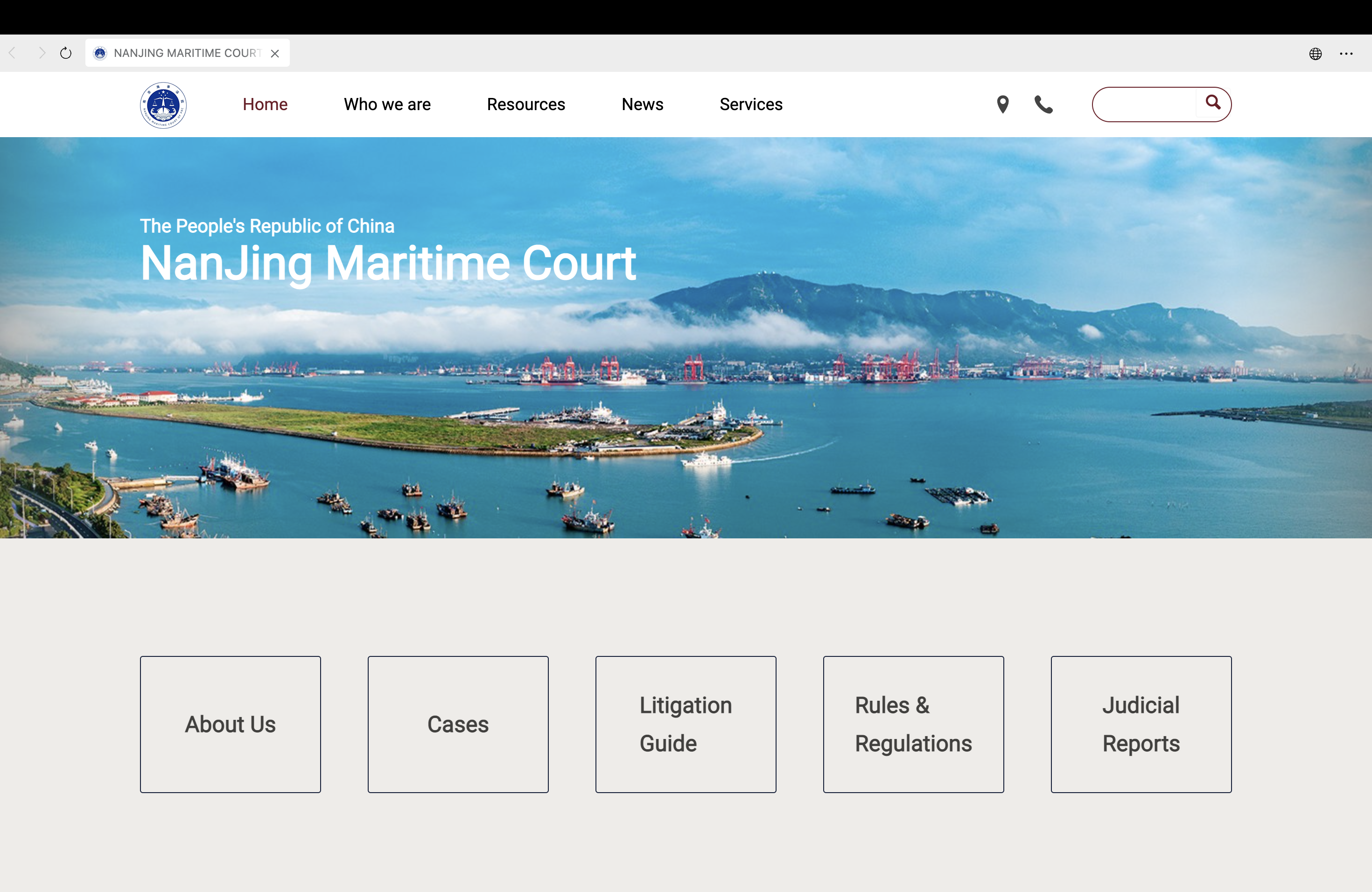Click into the site search field
This screenshot has width=1372, height=892.
tap(1144, 105)
